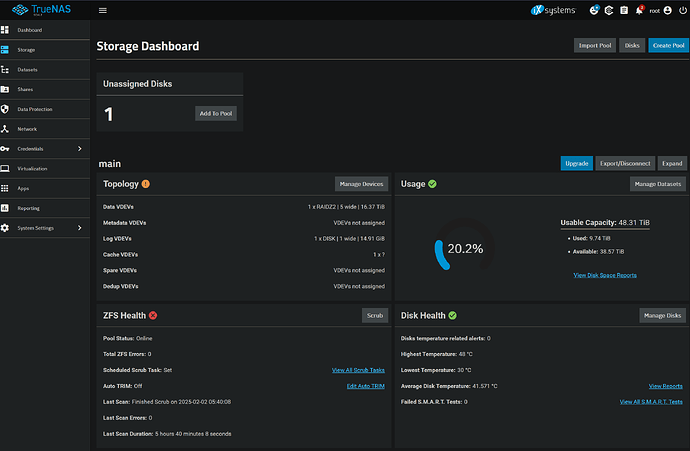Click the Network sidebar icon
This screenshot has height=451, width=690.
point(5,129)
